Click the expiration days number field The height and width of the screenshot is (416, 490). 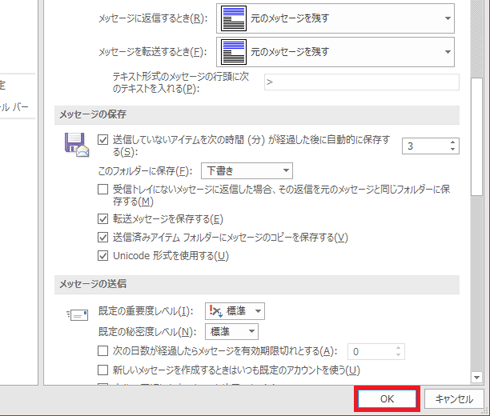(376, 352)
